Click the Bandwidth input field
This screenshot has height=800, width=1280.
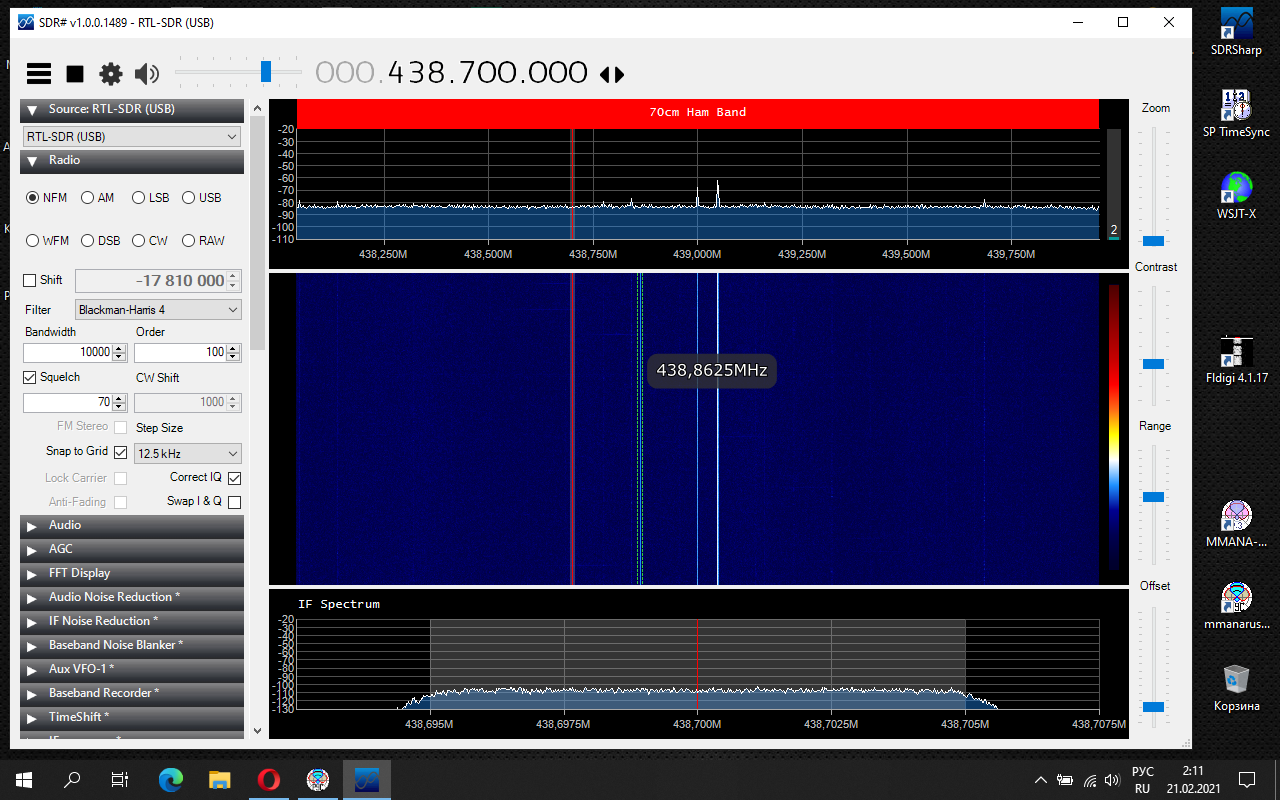(68, 352)
